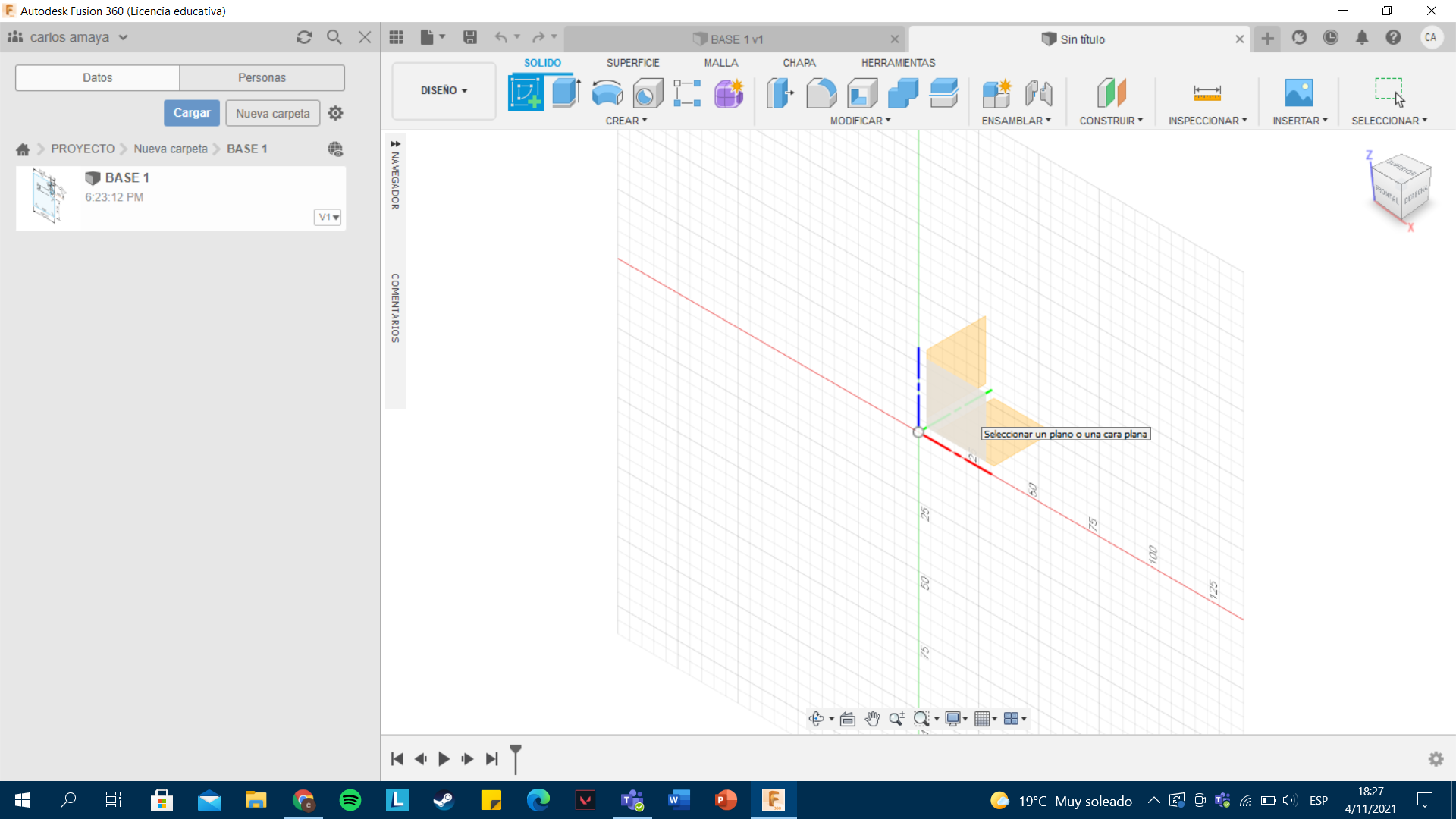Click the Look At camera tool
This screenshot has width=1456, height=819.
point(848,719)
